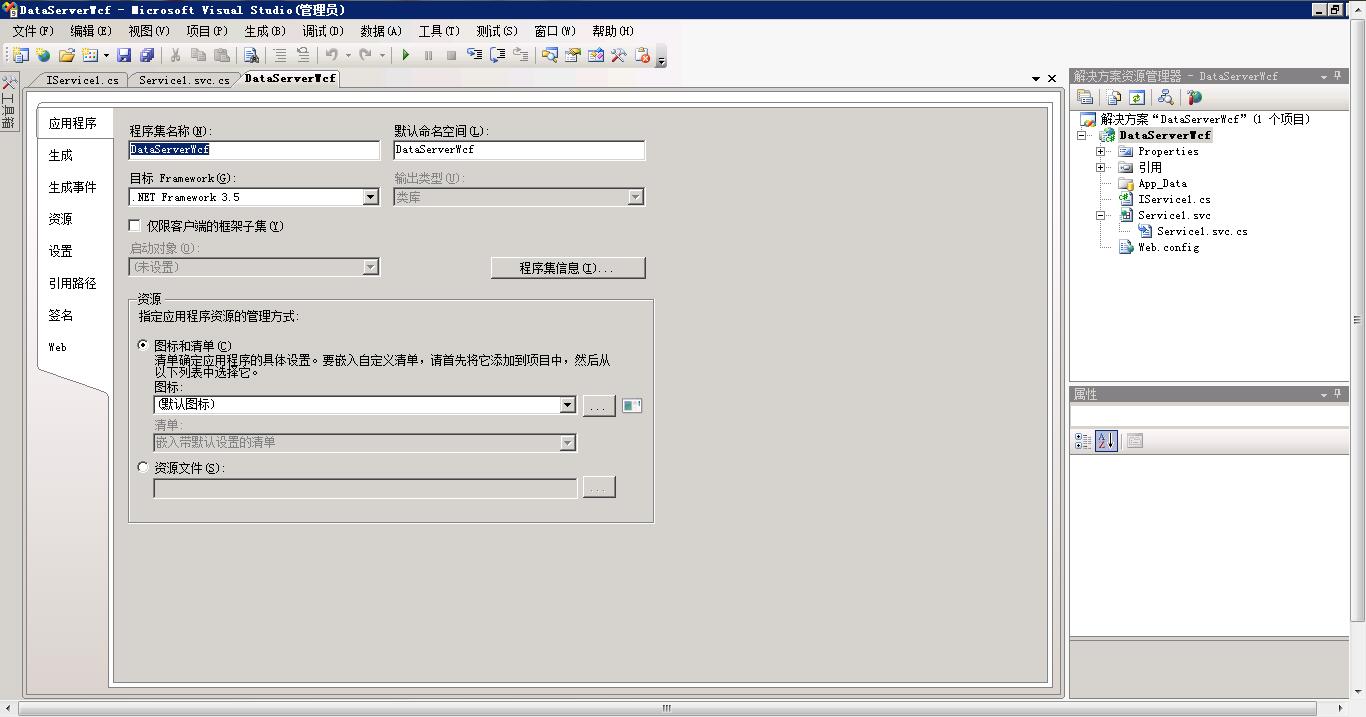
Task: Save the current file with the floppy icon
Action: [x=124, y=56]
